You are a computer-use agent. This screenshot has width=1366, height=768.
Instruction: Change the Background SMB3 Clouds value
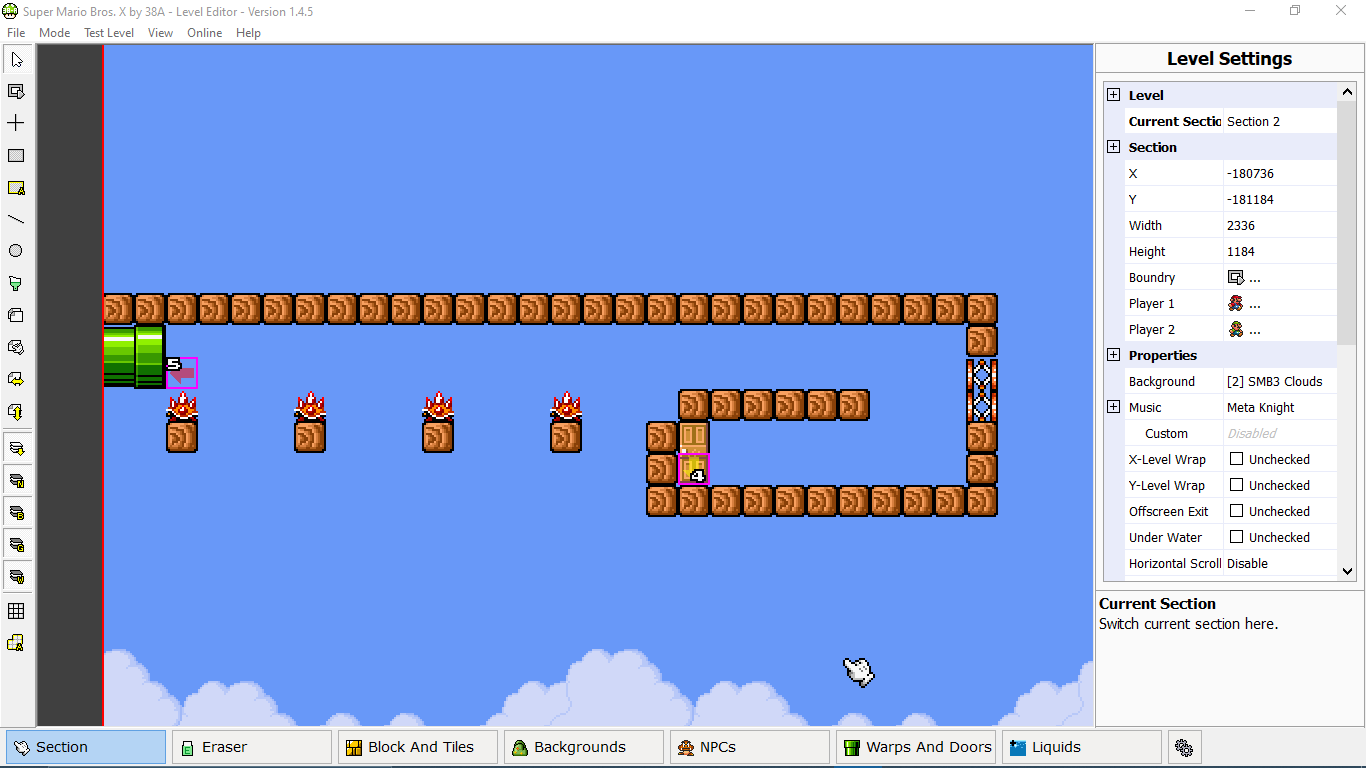point(1280,381)
